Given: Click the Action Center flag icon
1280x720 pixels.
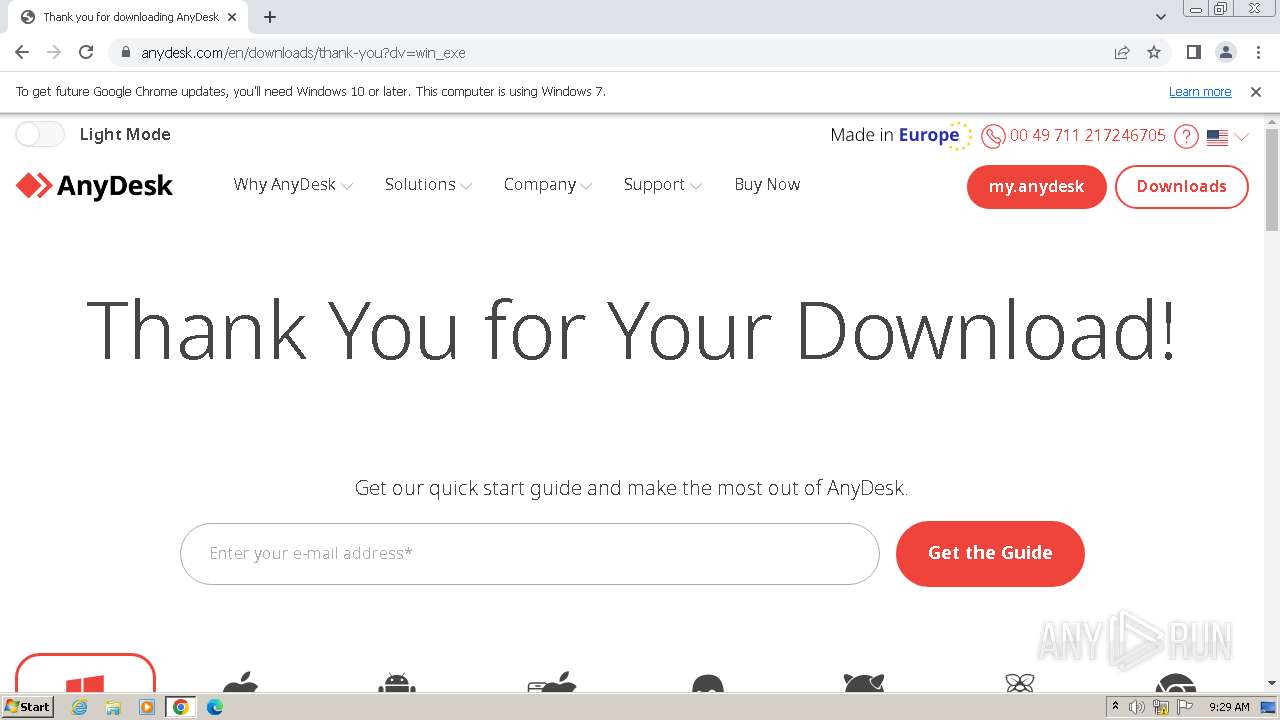Looking at the screenshot, I should [1185, 707].
